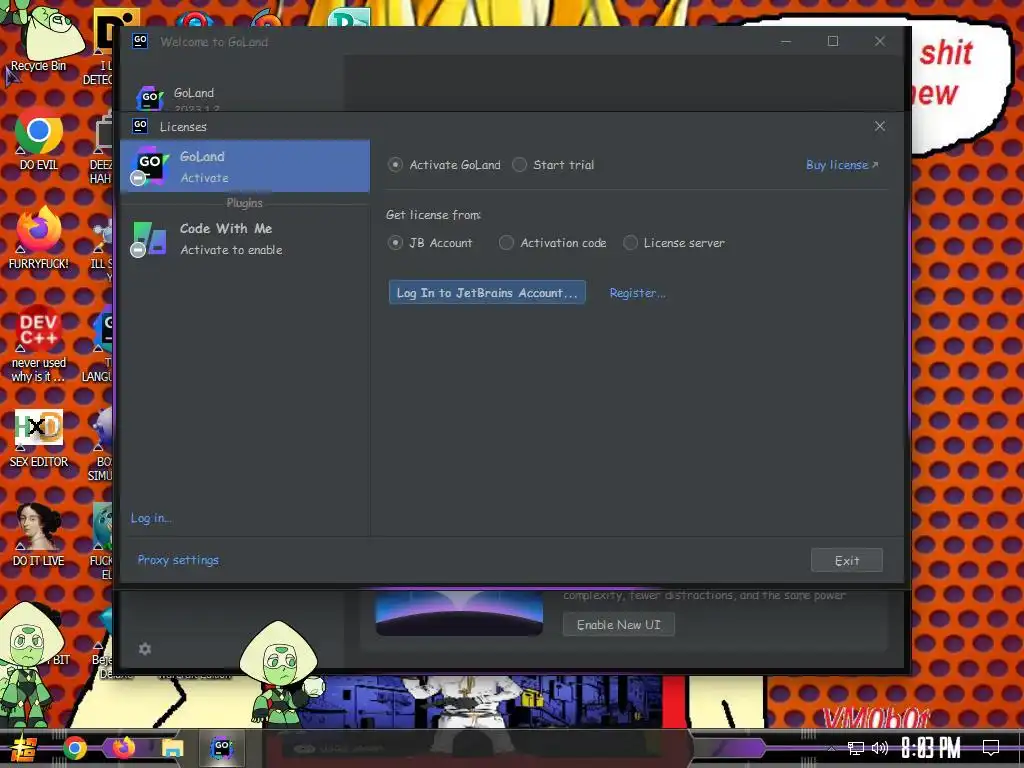Click the Exit button
Viewport: 1024px width, 768px height.
coord(846,560)
